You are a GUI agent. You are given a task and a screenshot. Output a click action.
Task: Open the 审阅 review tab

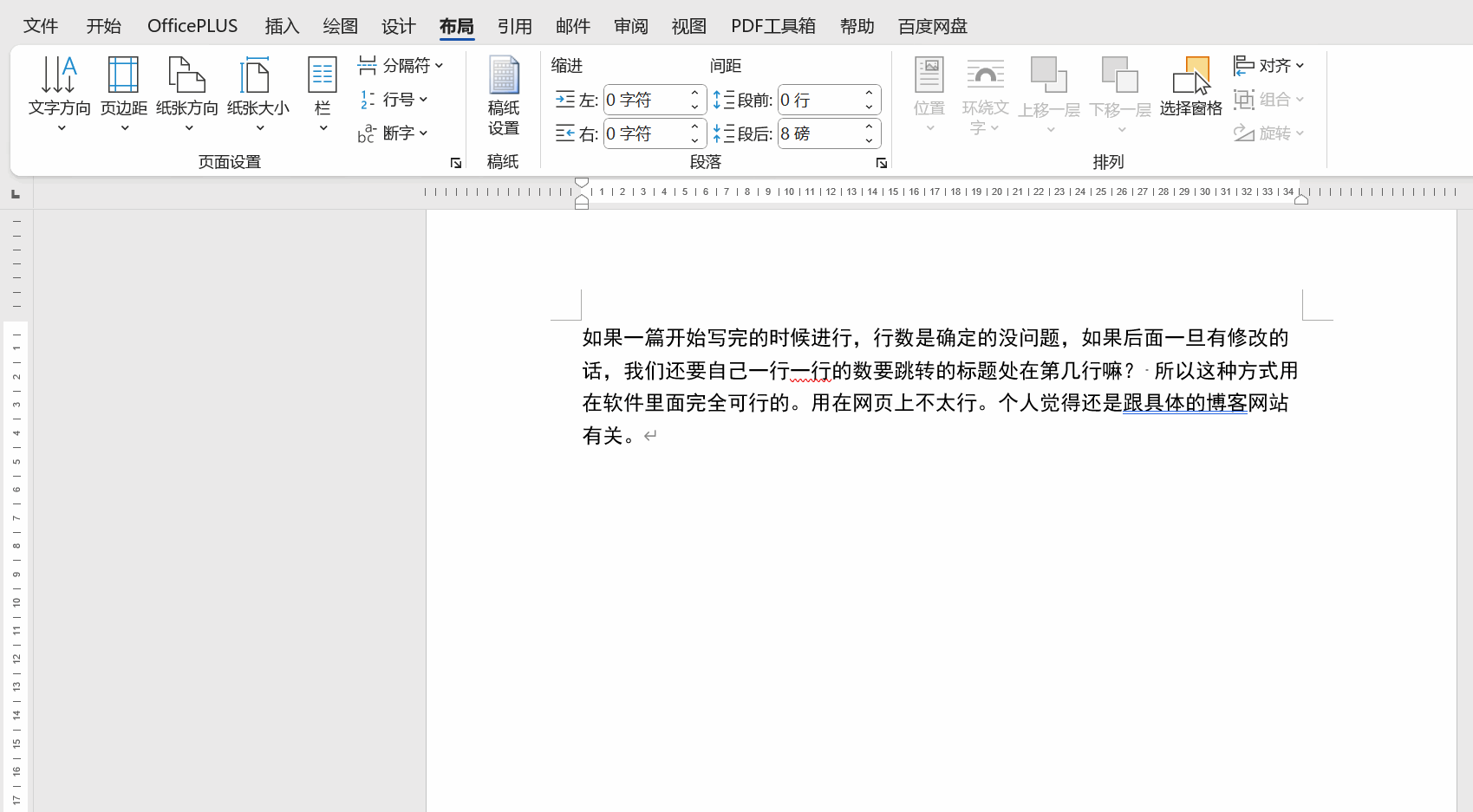click(x=630, y=26)
